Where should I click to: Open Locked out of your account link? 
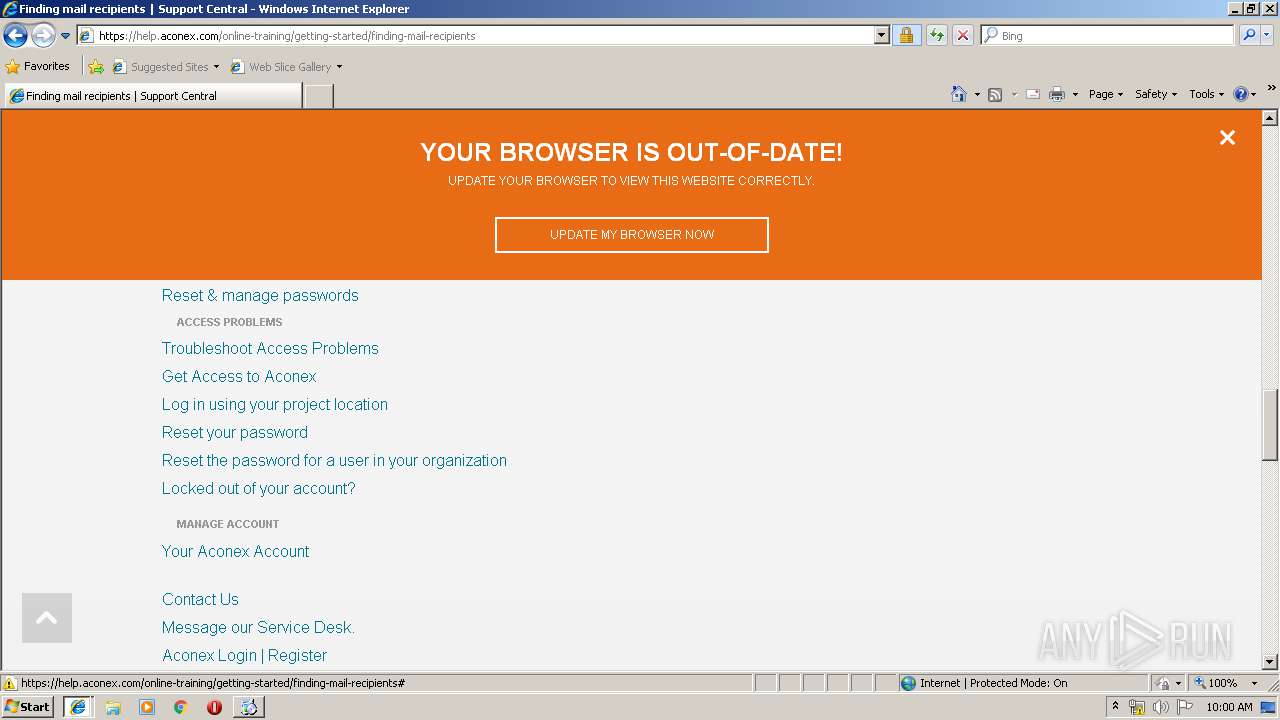coord(259,488)
